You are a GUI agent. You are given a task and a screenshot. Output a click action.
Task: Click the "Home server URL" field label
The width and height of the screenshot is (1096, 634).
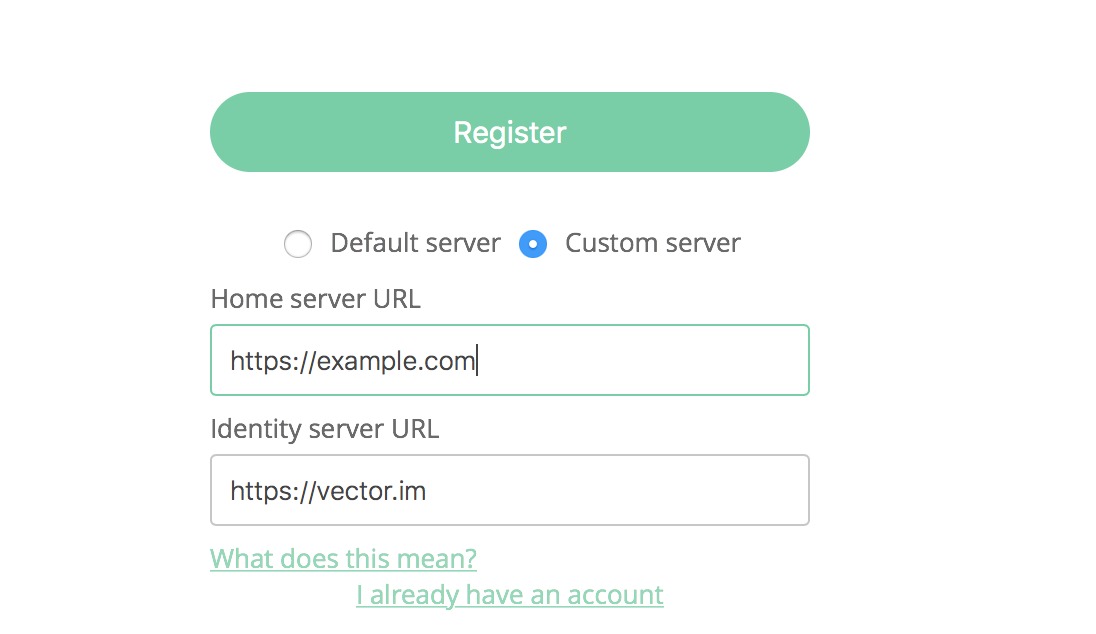pyautogui.click(x=315, y=298)
